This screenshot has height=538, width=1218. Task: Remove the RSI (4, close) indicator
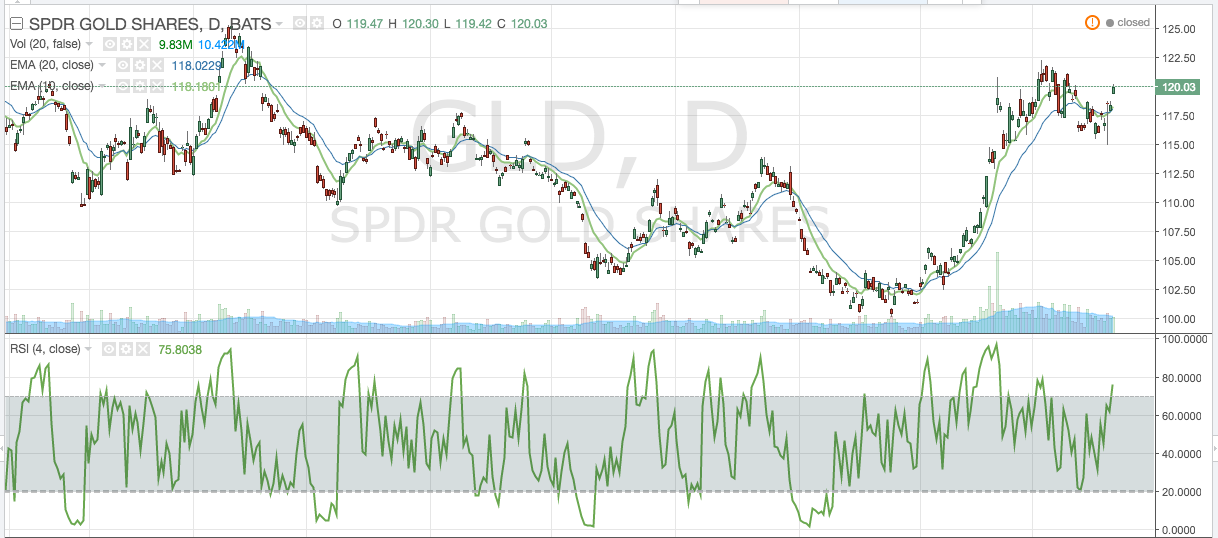coord(143,349)
